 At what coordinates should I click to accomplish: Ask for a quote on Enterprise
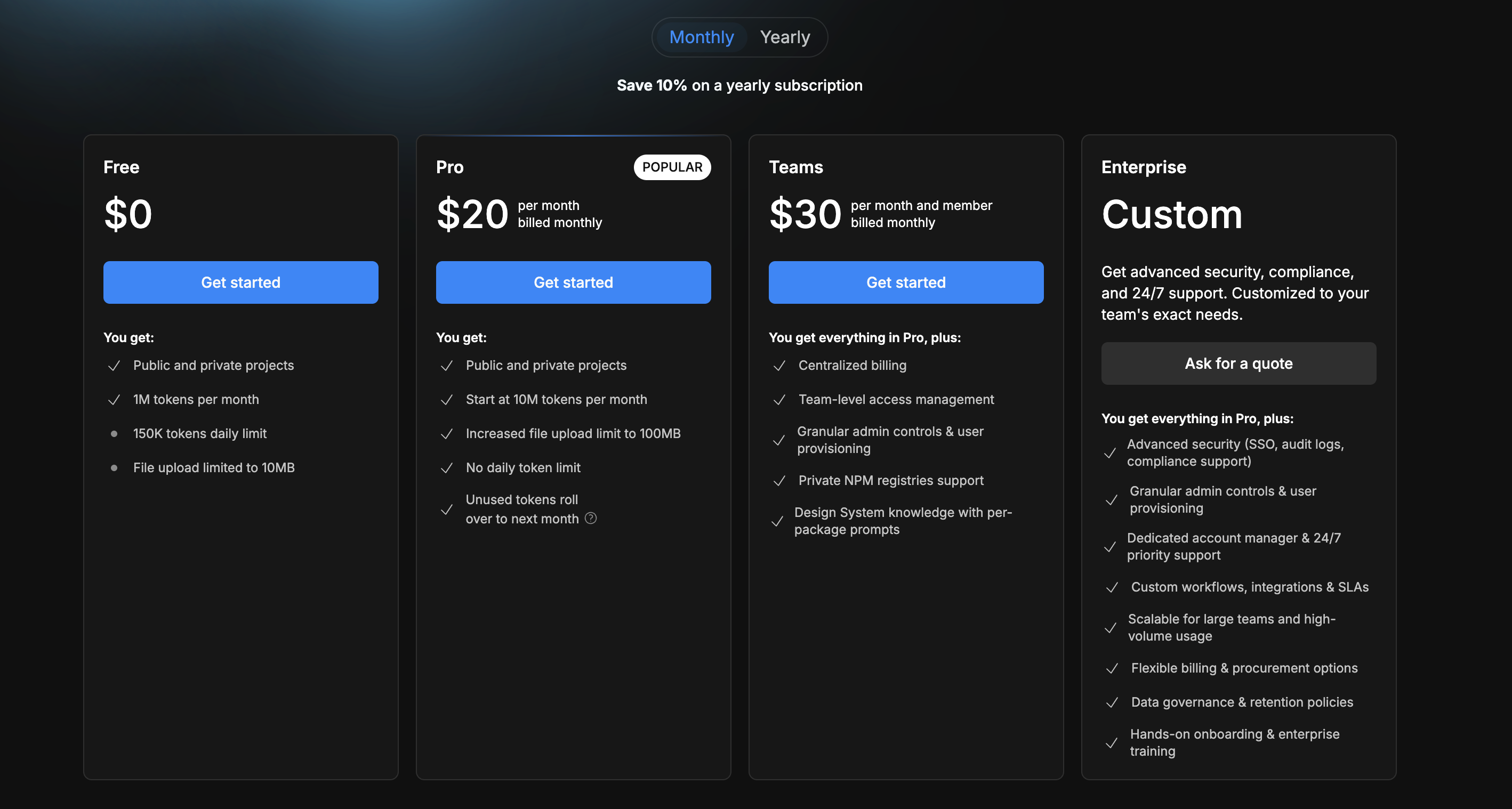tap(1238, 363)
